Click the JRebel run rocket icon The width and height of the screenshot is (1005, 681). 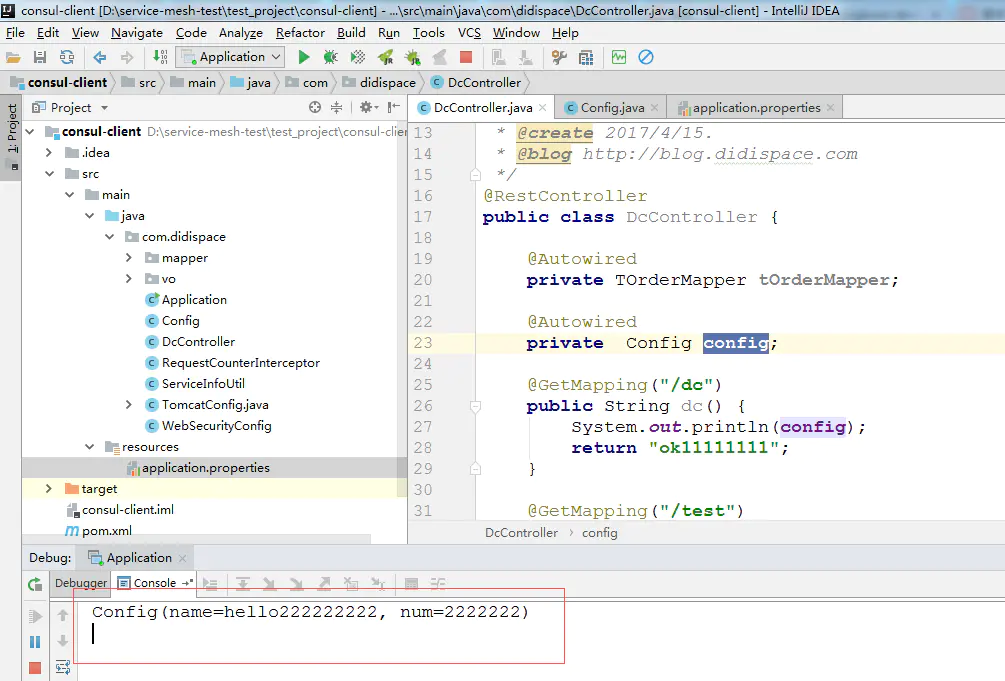pos(385,58)
